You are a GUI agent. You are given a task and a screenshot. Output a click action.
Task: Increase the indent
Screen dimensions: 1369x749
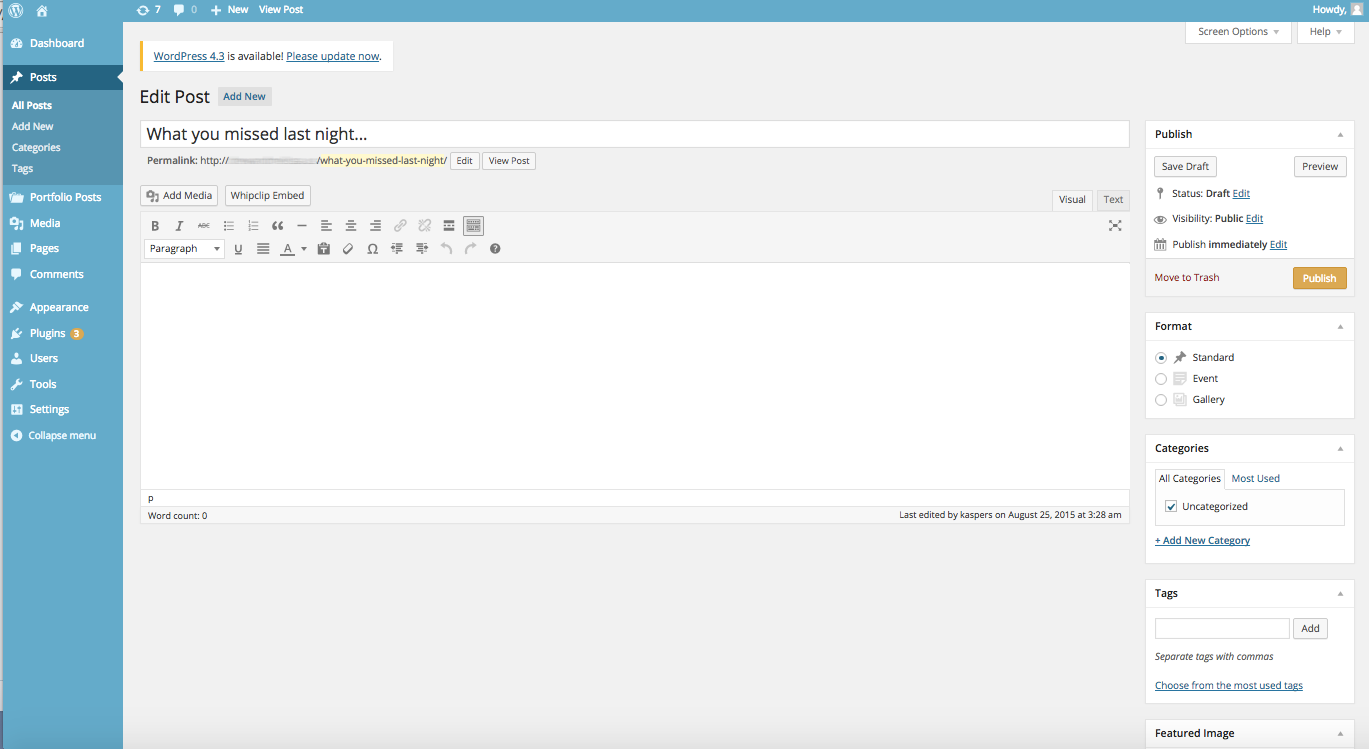click(x=421, y=249)
